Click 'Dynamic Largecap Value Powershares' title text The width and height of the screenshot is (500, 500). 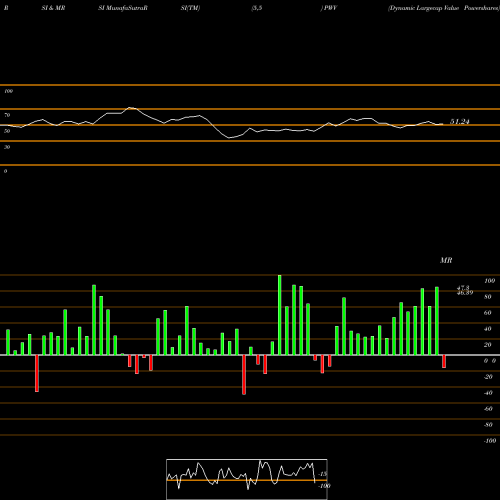click(444, 8)
